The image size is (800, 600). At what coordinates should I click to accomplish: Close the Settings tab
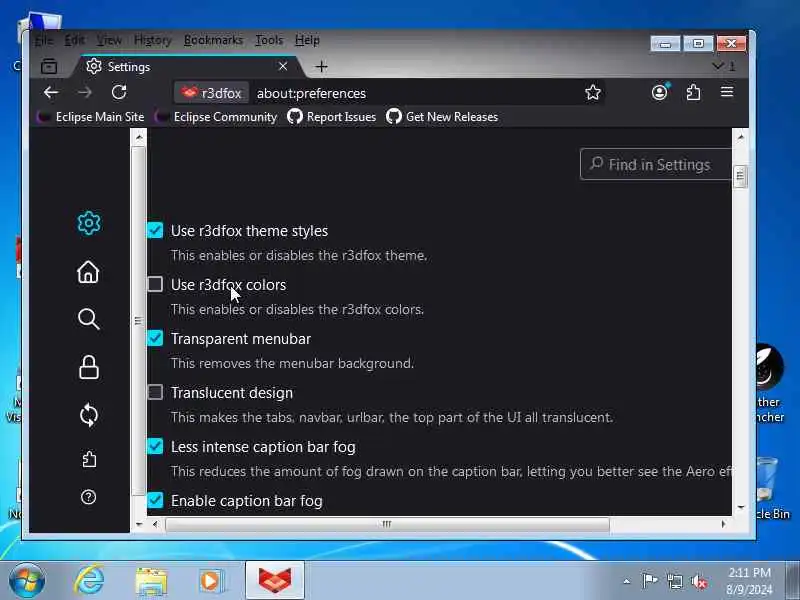point(283,66)
